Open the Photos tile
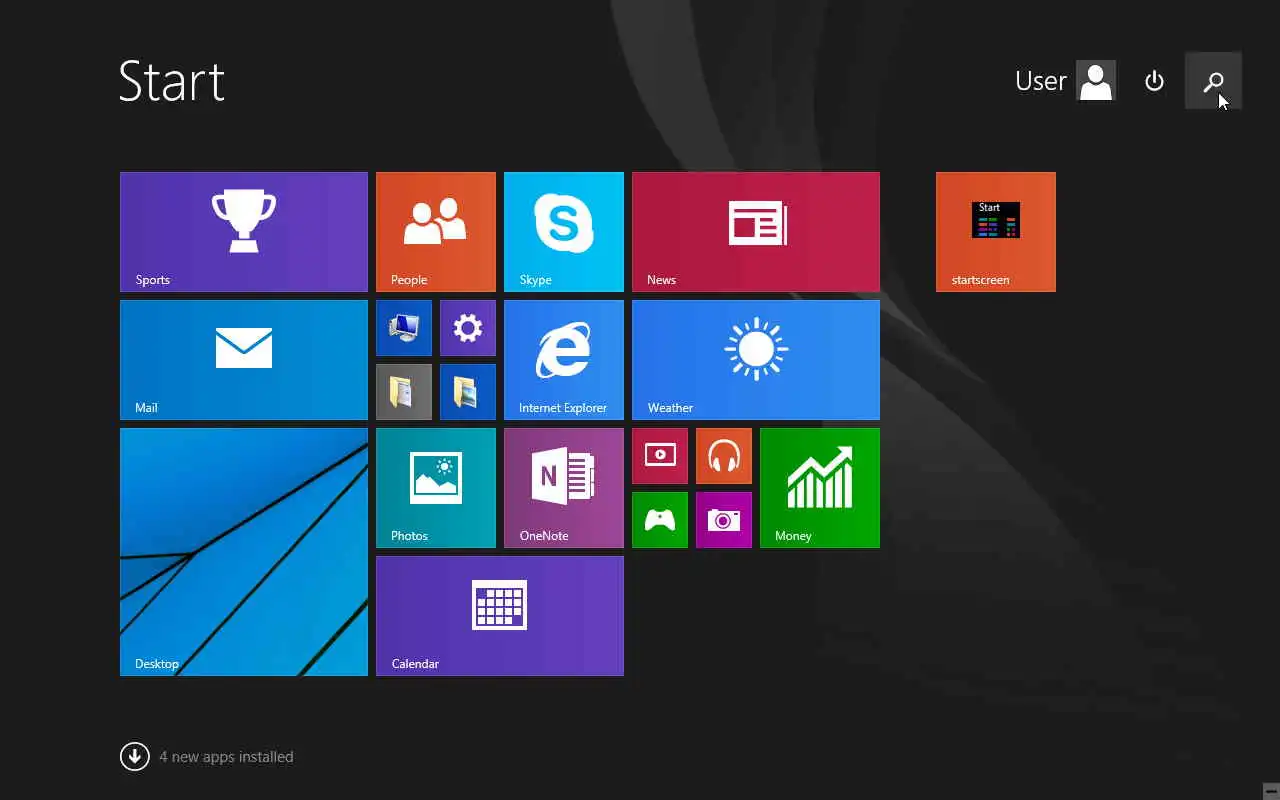The height and width of the screenshot is (800, 1280). click(436, 488)
